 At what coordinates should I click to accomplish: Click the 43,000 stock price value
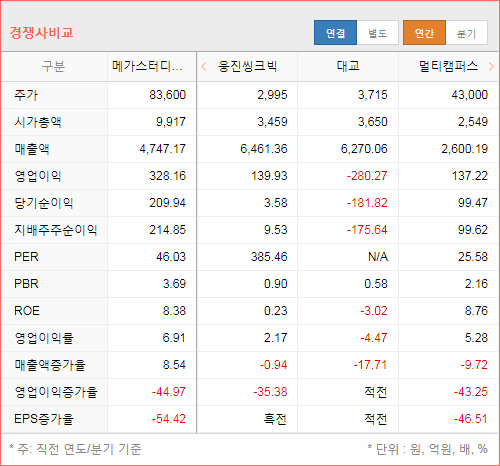point(470,95)
